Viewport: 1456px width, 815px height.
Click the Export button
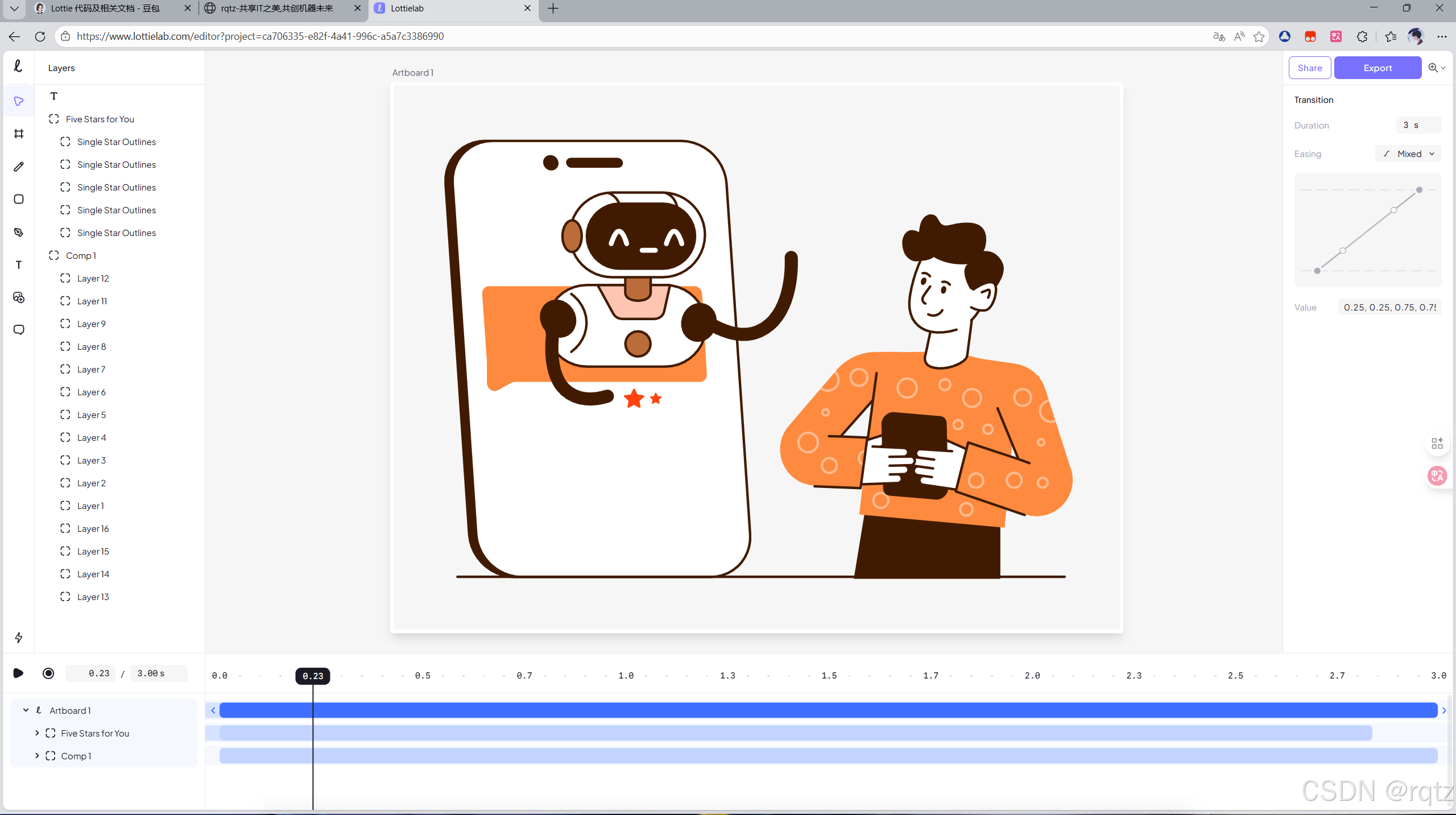(x=1377, y=68)
